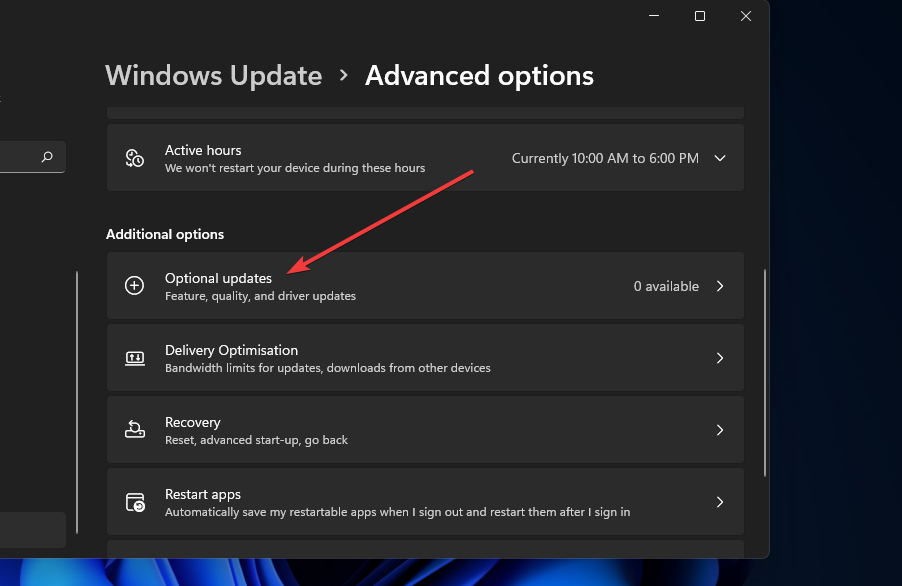The image size is (902, 586).
Task: Click the sidebar search input field
Action: pyautogui.click(x=32, y=156)
